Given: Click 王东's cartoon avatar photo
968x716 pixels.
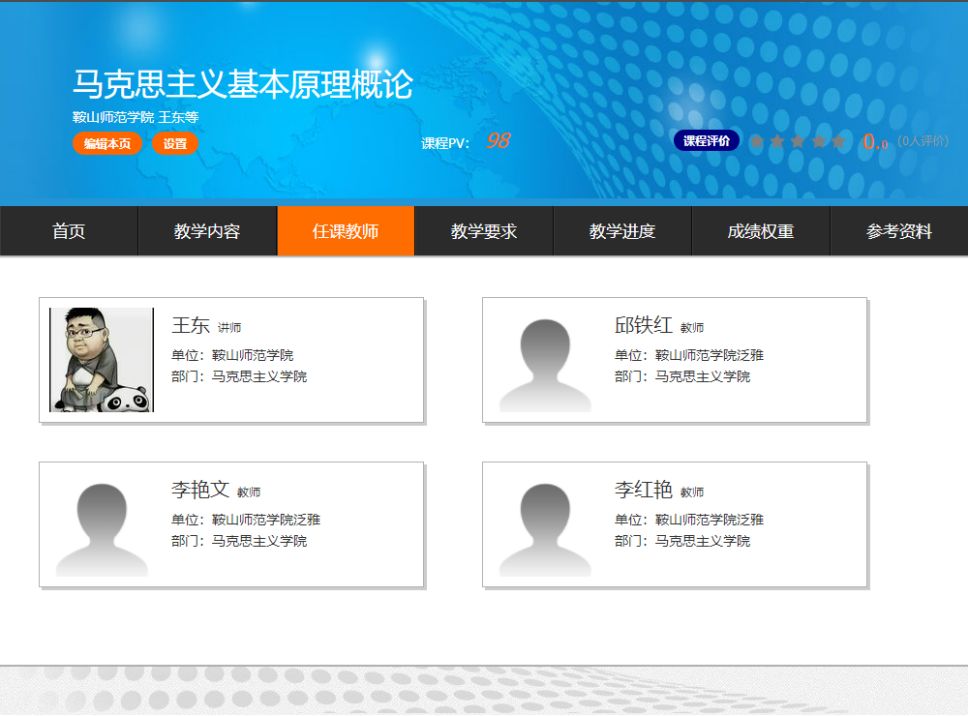Looking at the screenshot, I should click(101, 360).
